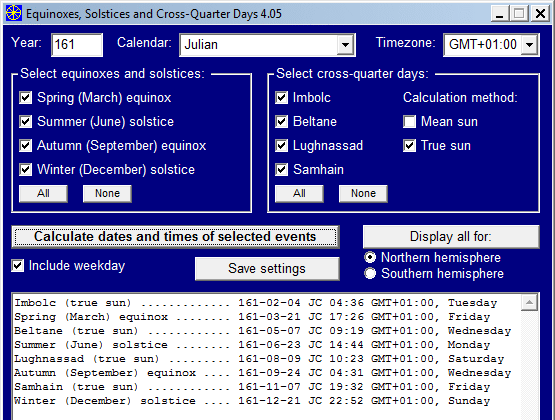This screenshot has height=420, width=555.
Task: Click the Beltane (true sun) result line
Action: coord(263,331)
